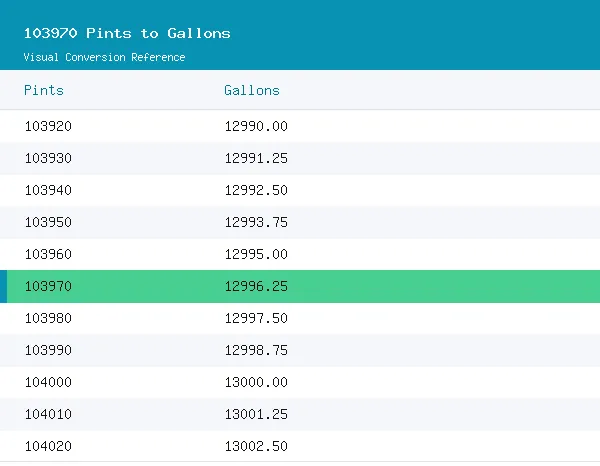600x466 pixels.
Task: Select the gallons cell '12993.75'
Action: pyautogui.click(x=256, y=222)
